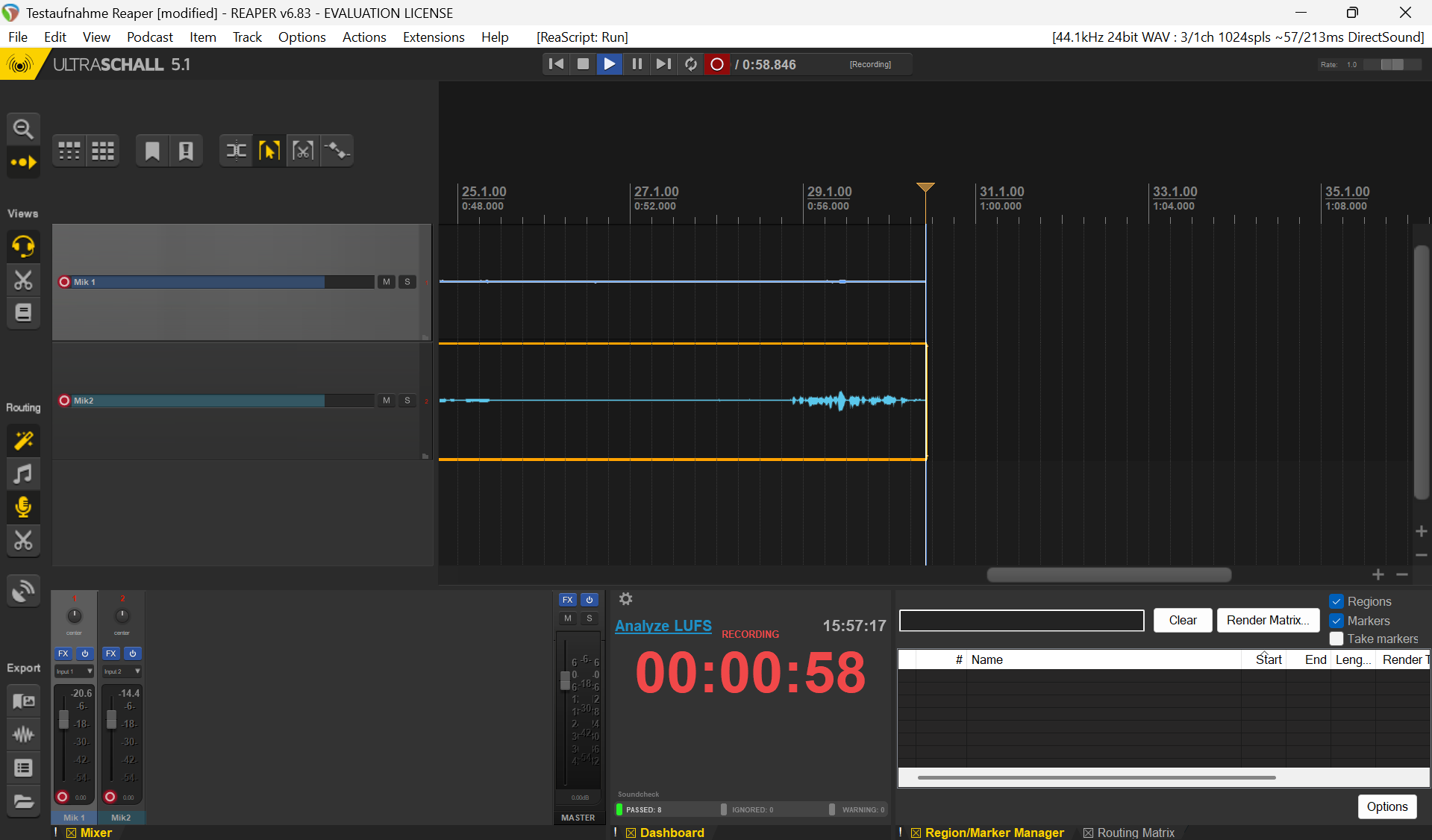Adjust the Mik2 mixer volume fader

click(111, 719)
